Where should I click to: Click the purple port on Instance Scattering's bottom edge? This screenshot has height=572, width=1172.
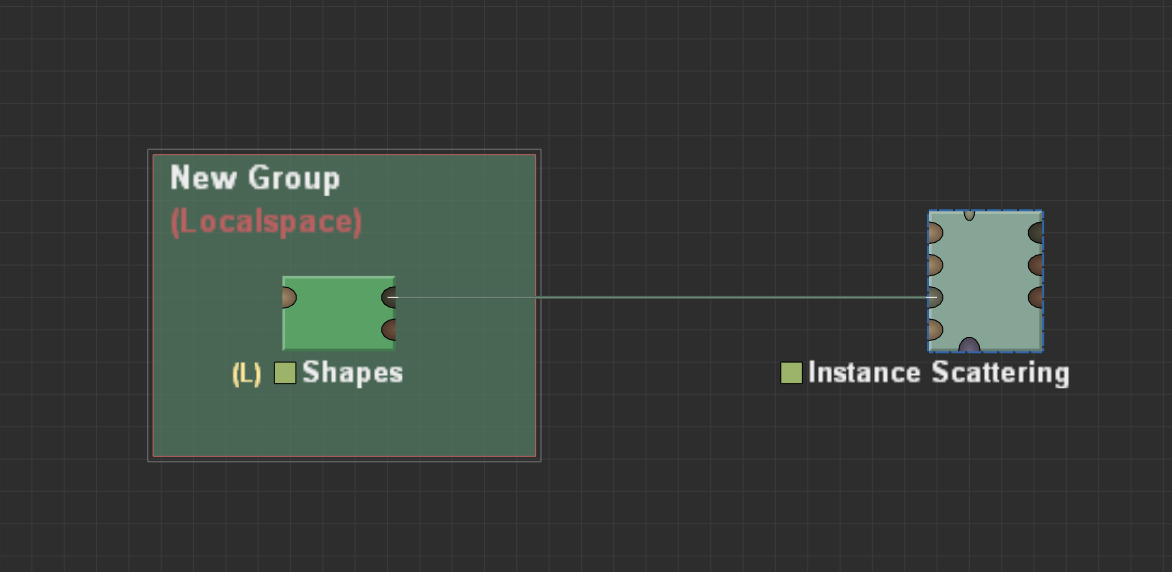(x=969, y=345)
